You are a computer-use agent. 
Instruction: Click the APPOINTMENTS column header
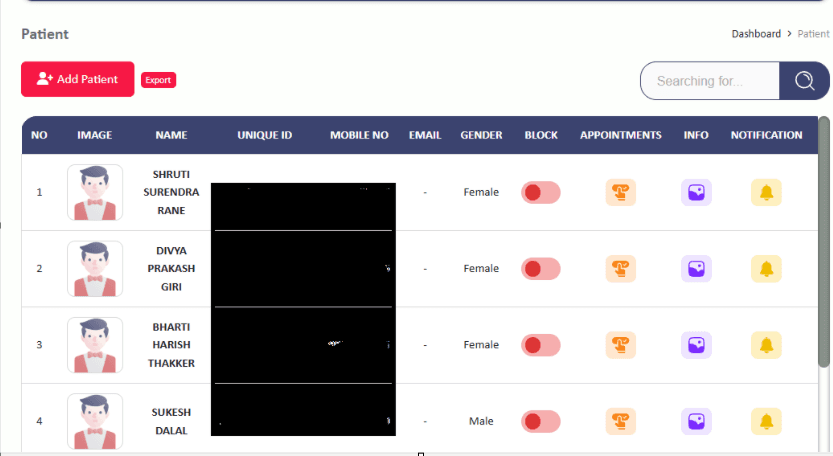pos(620,136)
